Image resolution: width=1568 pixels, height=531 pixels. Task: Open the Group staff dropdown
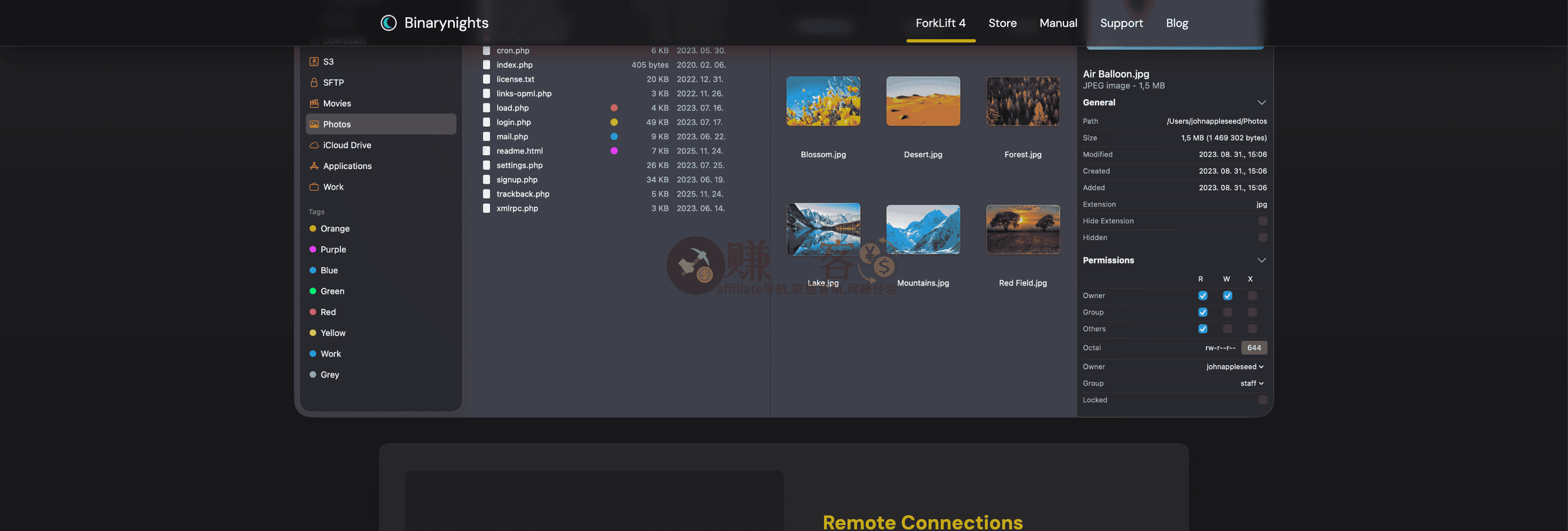tap(1252, 384)
